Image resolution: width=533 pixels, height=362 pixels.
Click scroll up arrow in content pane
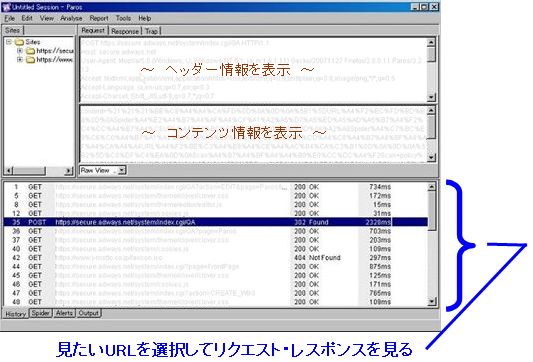[431, 110]
